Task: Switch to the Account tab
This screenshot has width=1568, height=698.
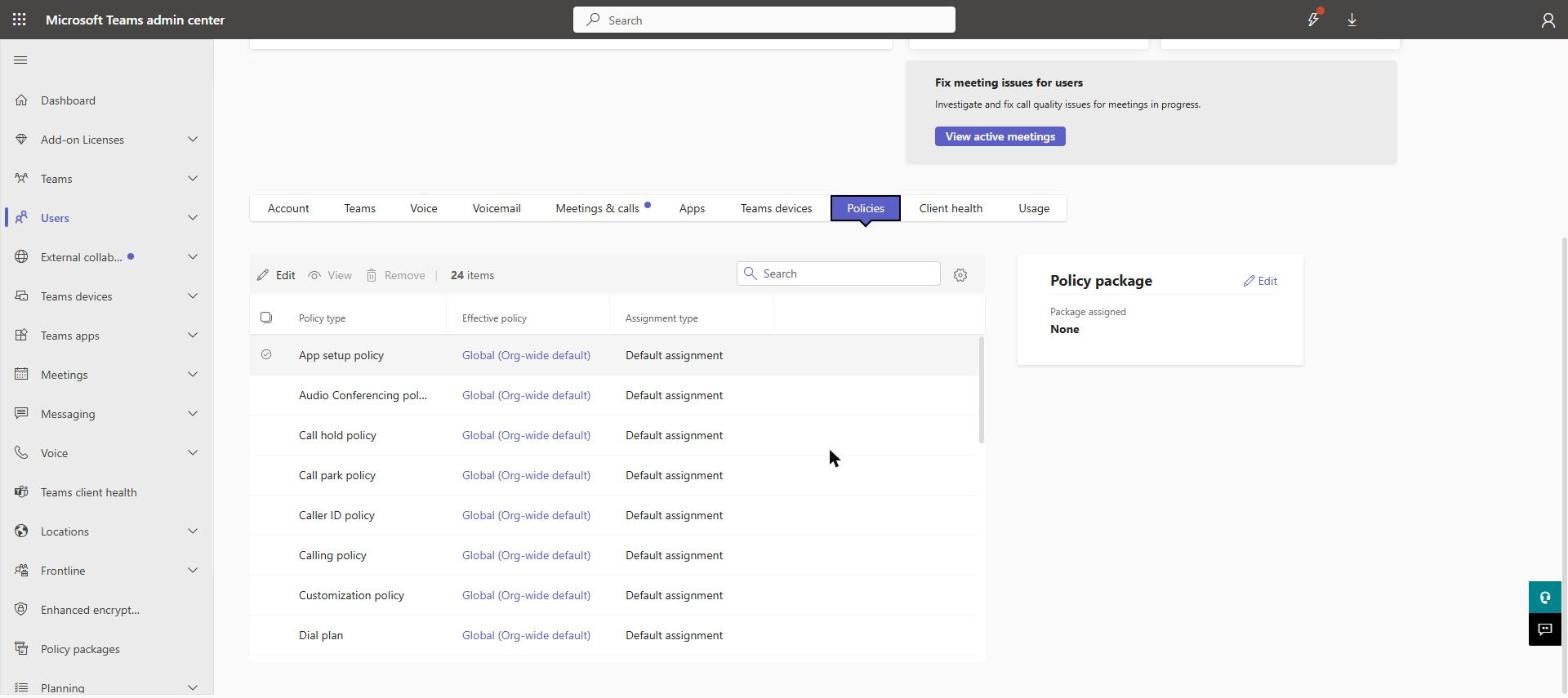Action: [x=288, y=208]
